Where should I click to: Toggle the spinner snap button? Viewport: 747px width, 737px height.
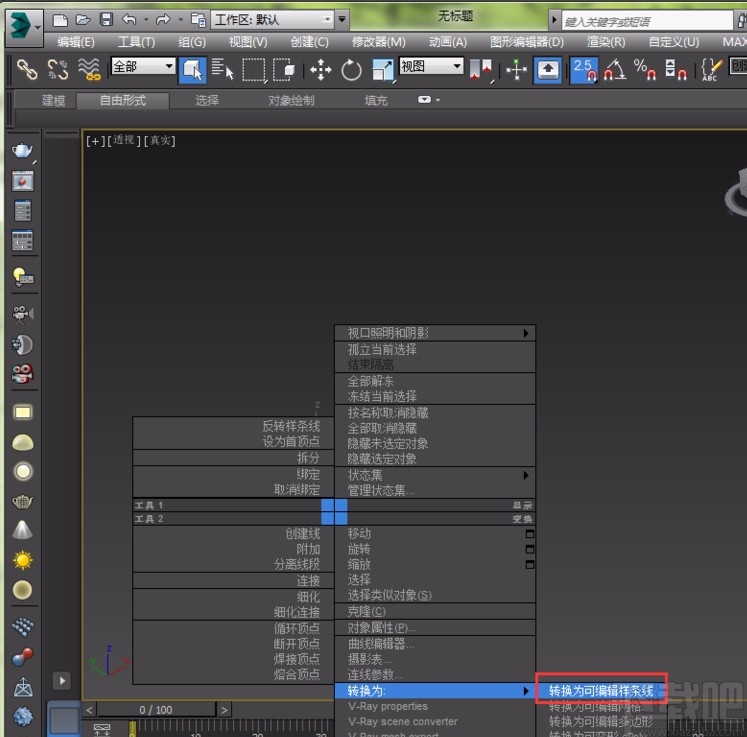click(676, 70)
